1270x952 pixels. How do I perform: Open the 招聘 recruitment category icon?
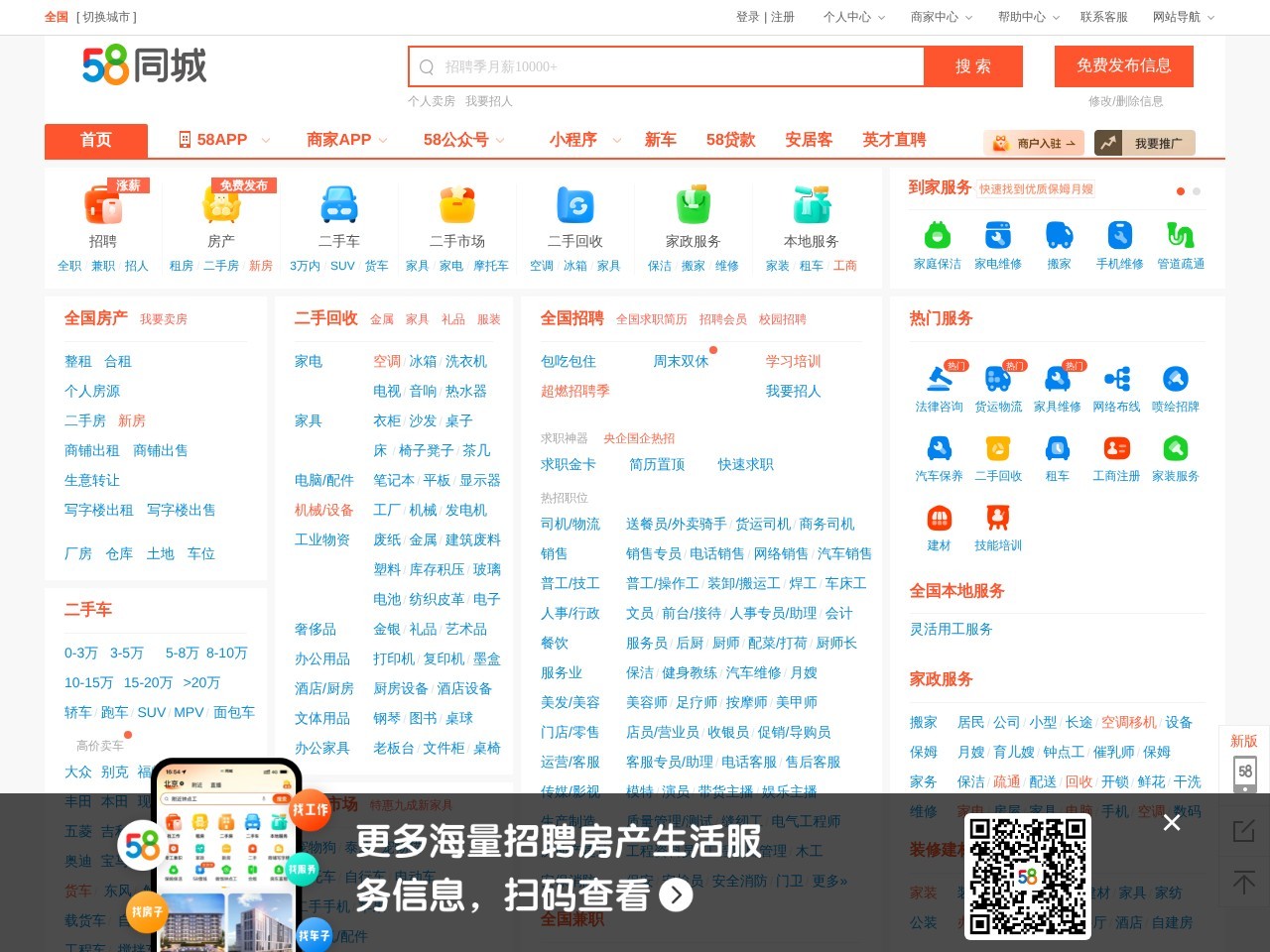103,204
